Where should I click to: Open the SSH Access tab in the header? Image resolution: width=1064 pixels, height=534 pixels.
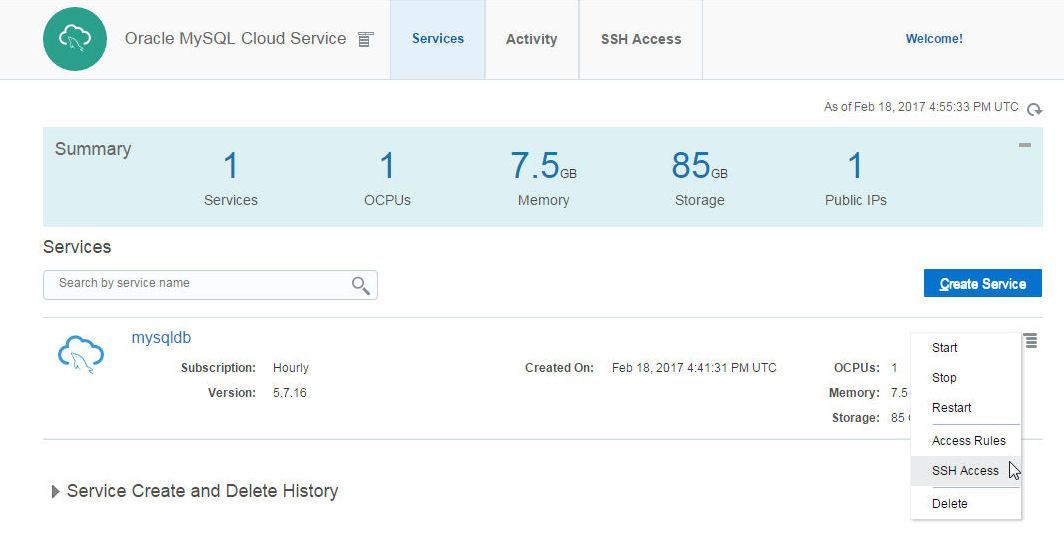point(641,39)
